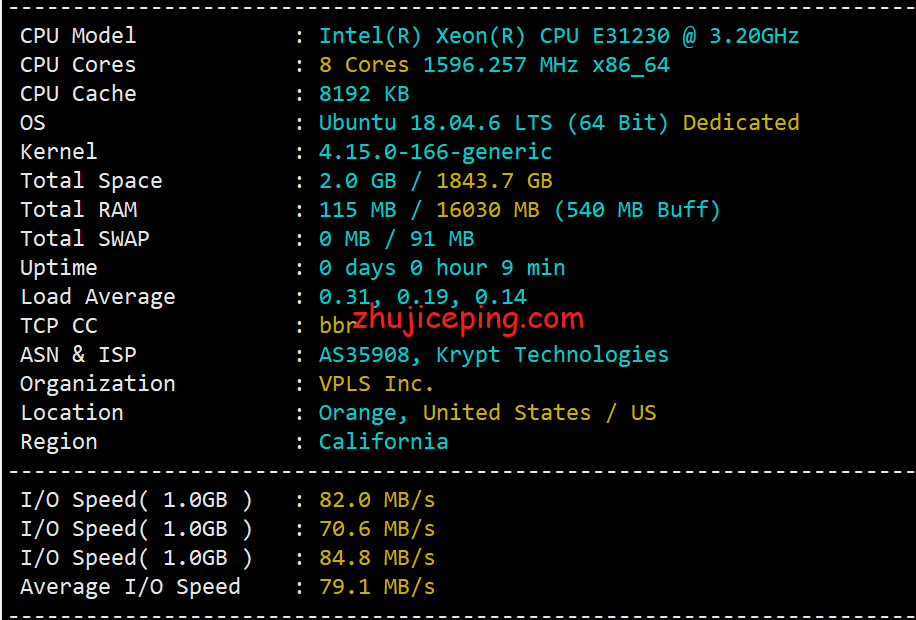The width and height of the screenshot is (916, 620).
Task: Select the VPLS Inc. value
Action: 377,384
